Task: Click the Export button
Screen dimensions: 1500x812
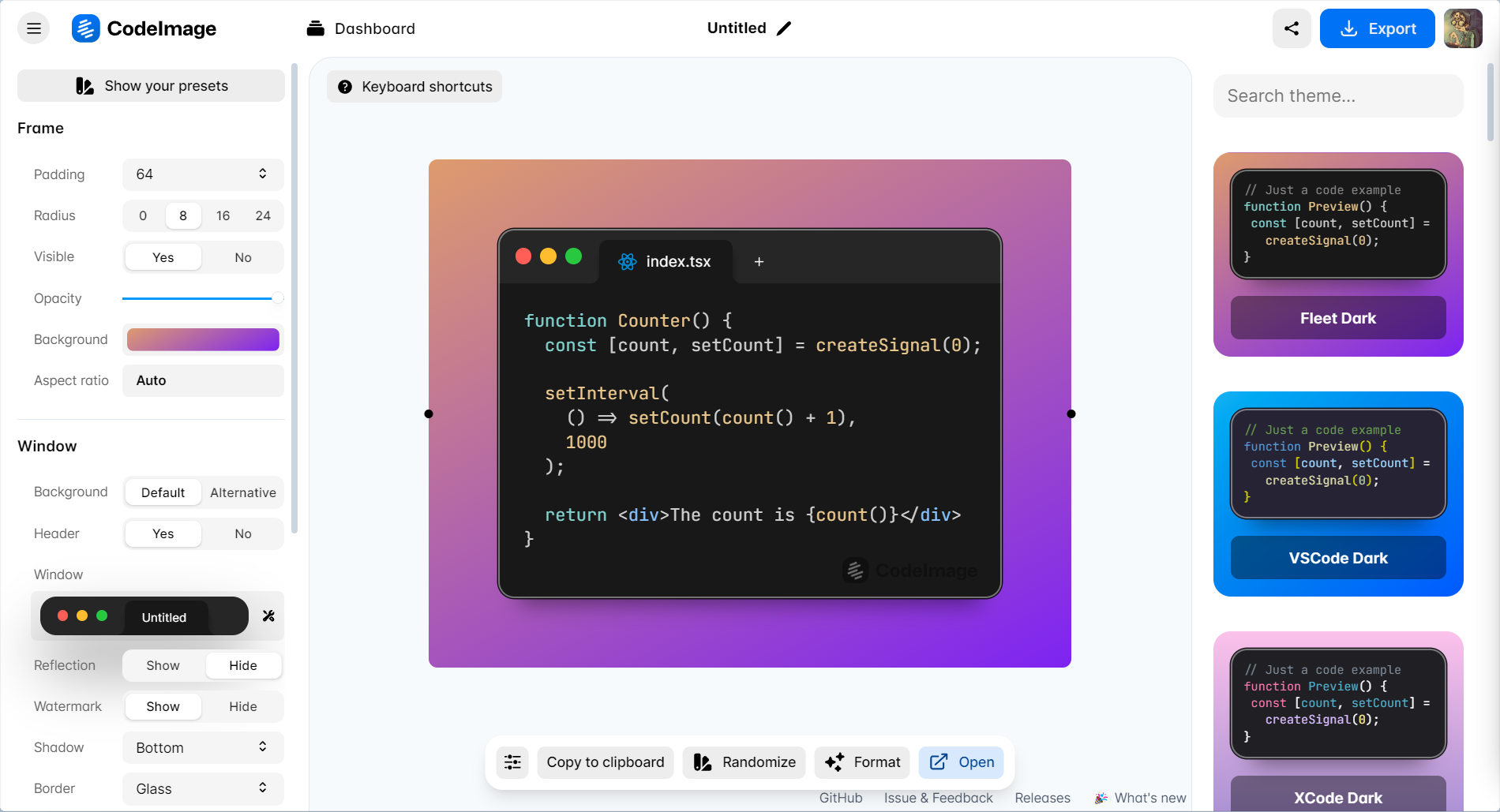Action: [1378, 28]
